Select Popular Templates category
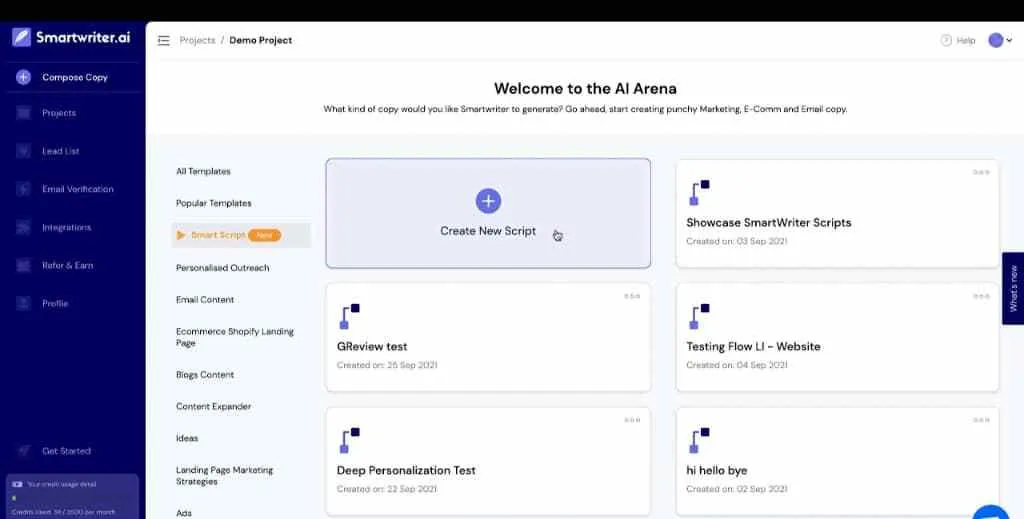 pos(214,203)
